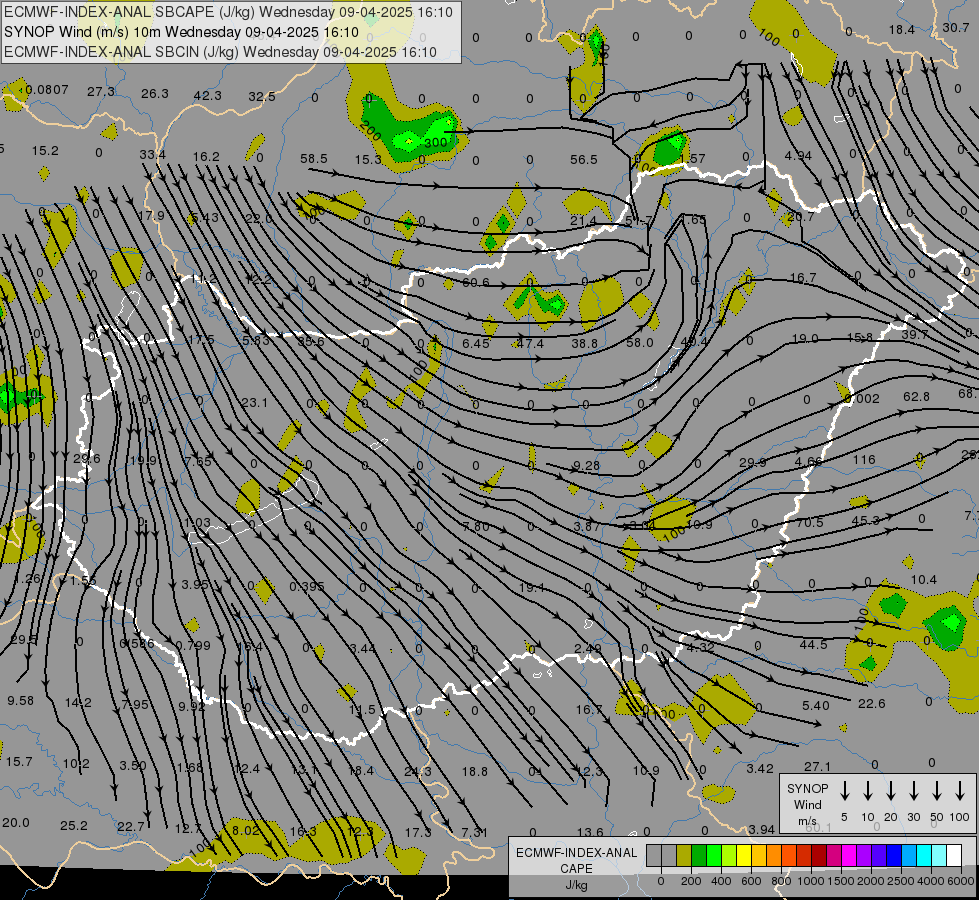Image resolution: width=979 pixels, height=900 pixels.
Task: Click the 100 m/s wind arrow in legend
Action: [x=960, y=791]
